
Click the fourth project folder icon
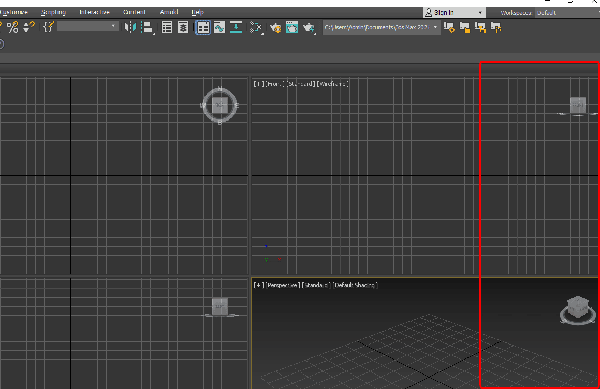496,27
